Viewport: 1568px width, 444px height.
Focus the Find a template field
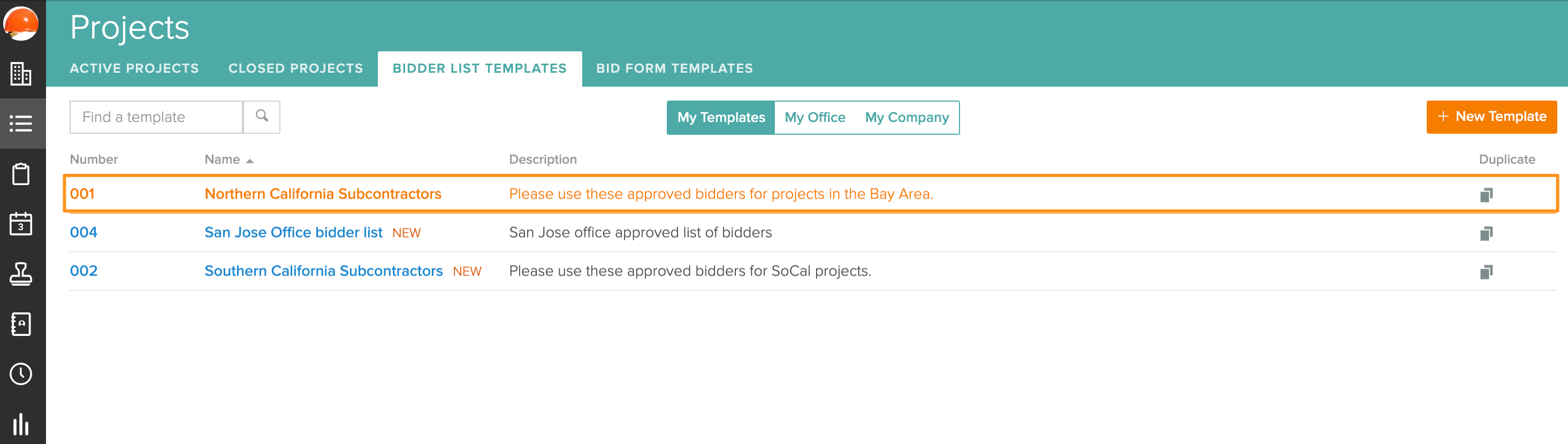click(156, 117)
